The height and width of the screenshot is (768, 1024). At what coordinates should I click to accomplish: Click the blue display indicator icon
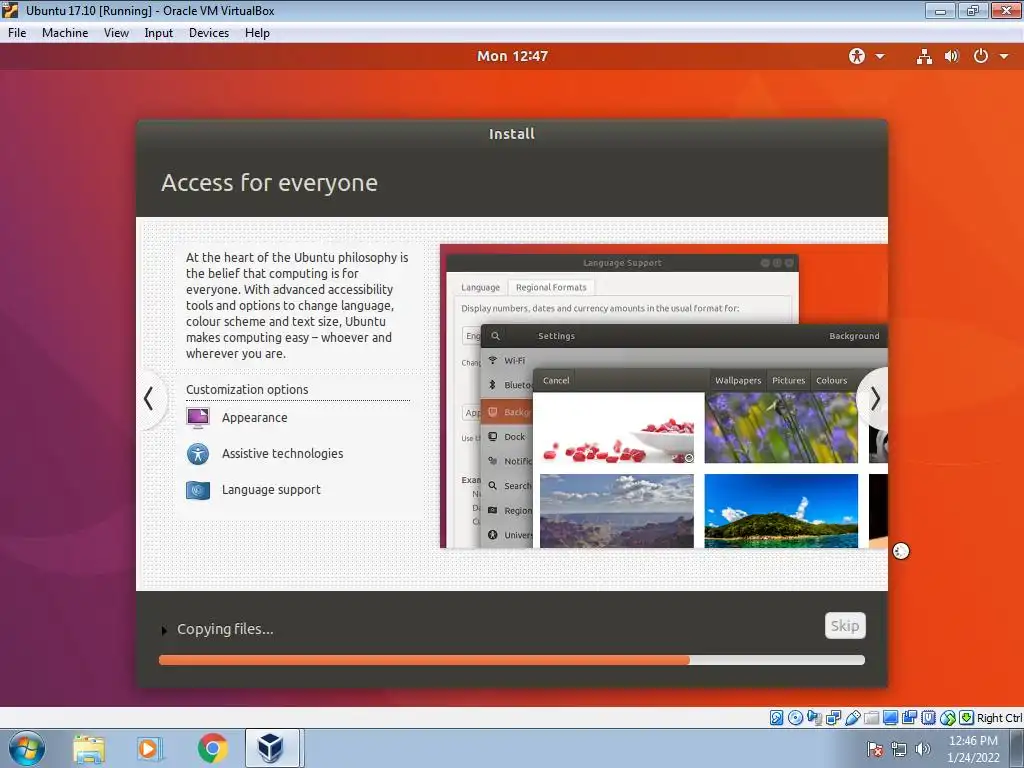tap(890, 718)
